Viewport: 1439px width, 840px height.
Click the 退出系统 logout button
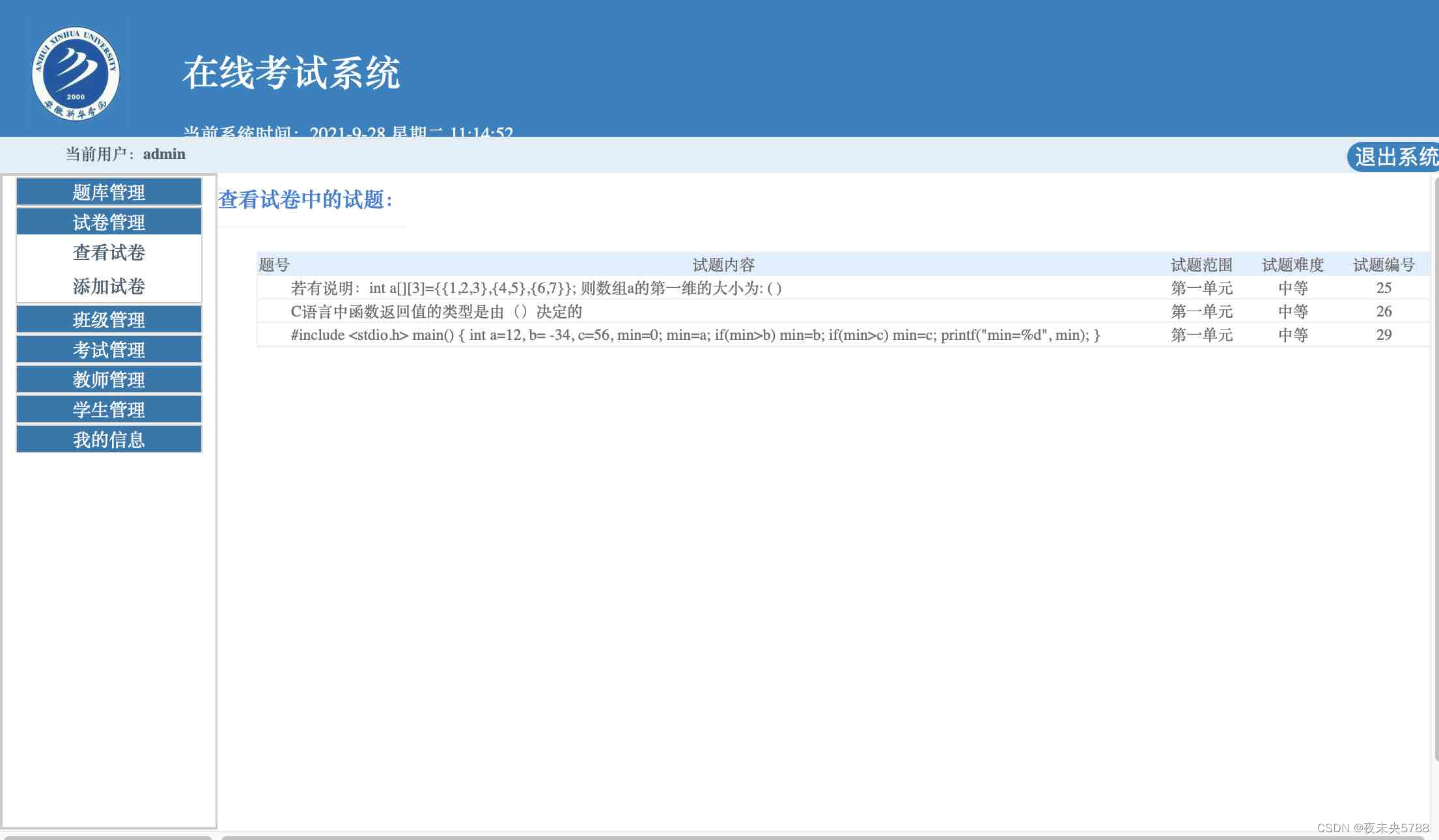pos(1395,157)
